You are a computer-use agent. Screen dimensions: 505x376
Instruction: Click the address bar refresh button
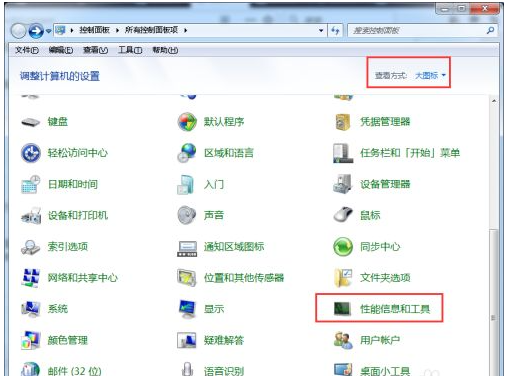pos(335,31)
